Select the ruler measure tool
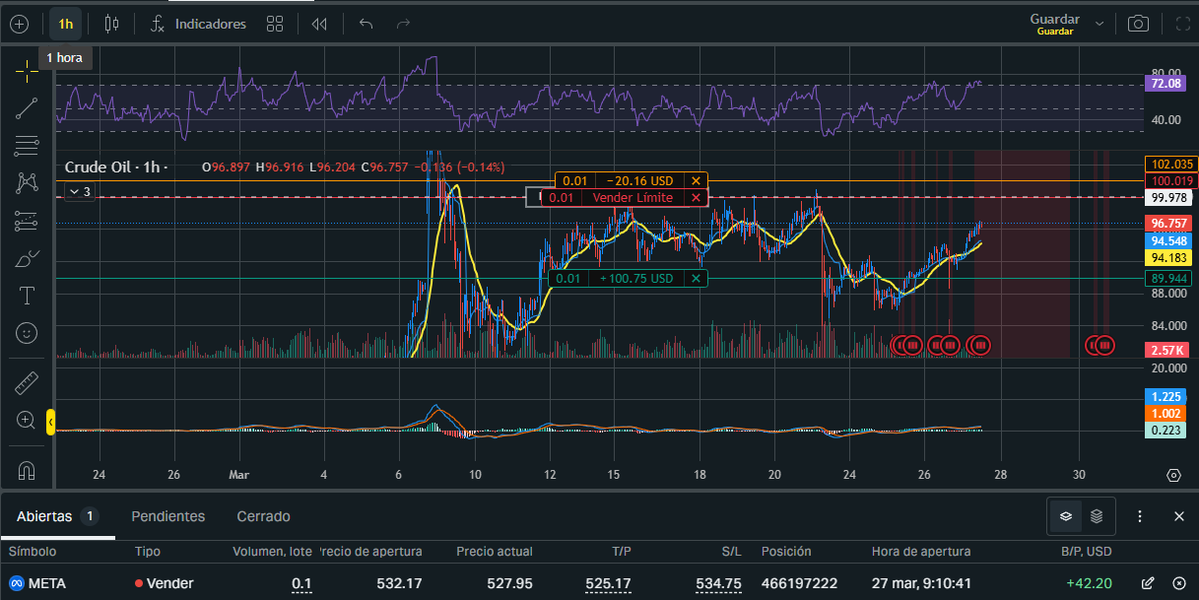This screenshot has height=600, width=1199. 27,383
